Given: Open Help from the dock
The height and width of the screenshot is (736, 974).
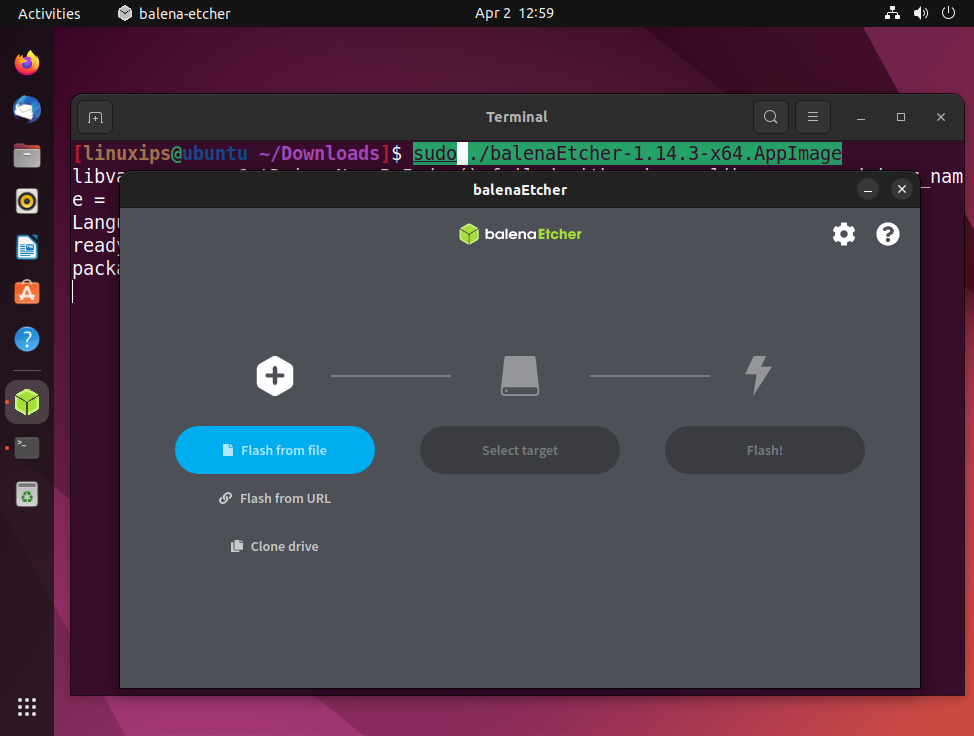Looking at the screenshot, I should point(27,339).
